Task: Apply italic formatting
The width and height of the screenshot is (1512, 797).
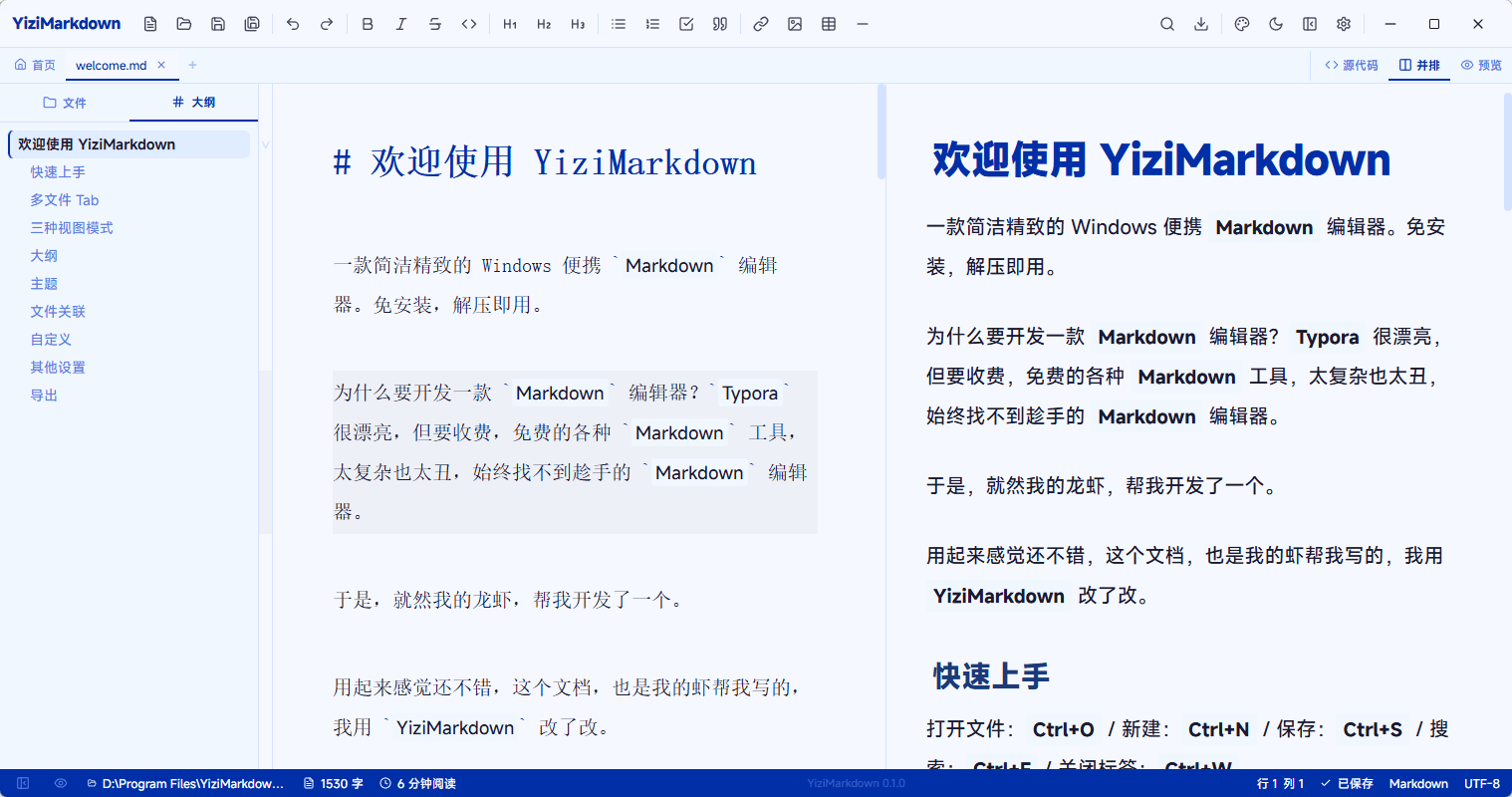Action: [x=401, y=24]
